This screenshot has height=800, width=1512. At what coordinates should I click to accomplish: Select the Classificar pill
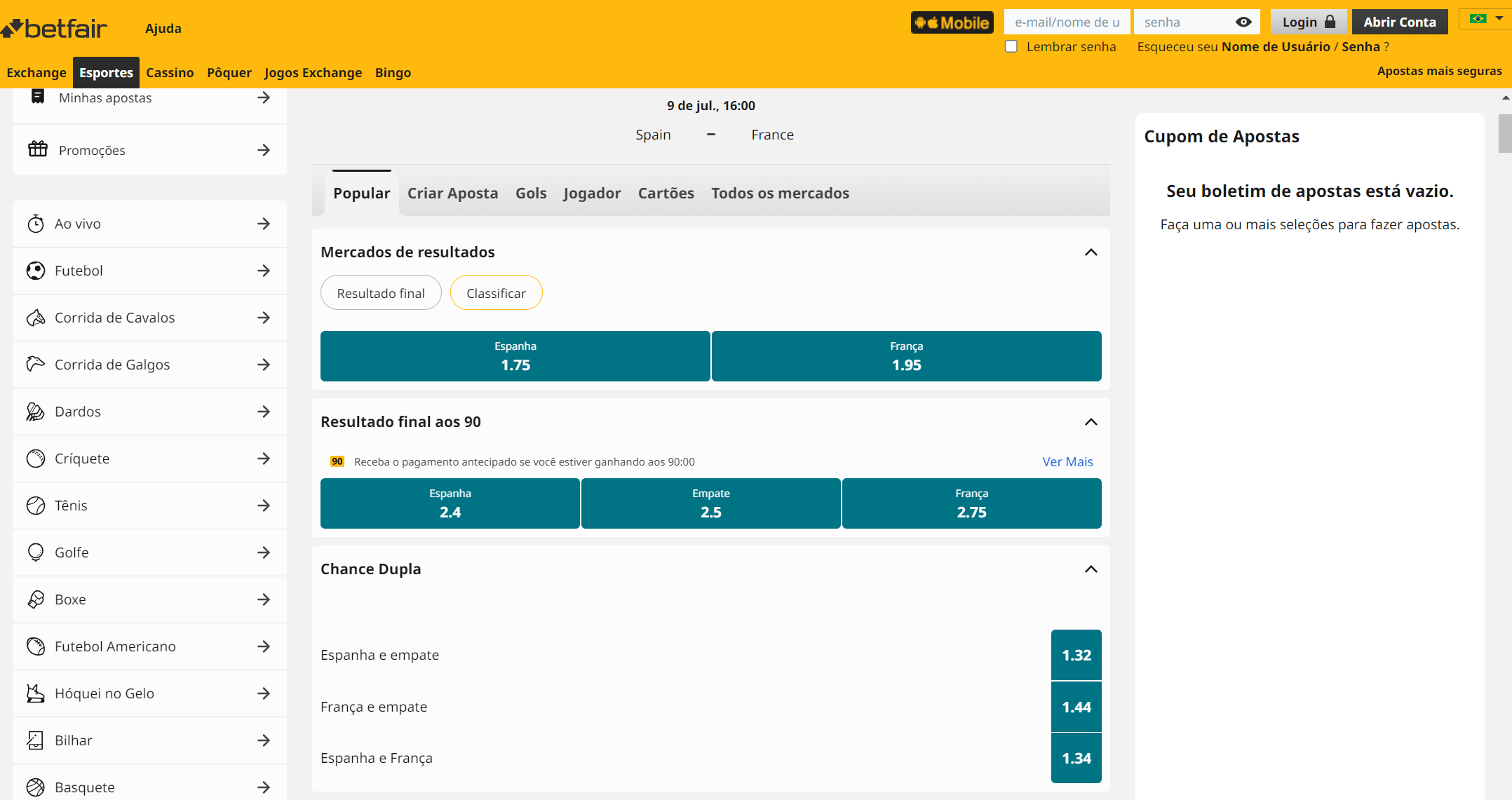click(x=496, y=293)
